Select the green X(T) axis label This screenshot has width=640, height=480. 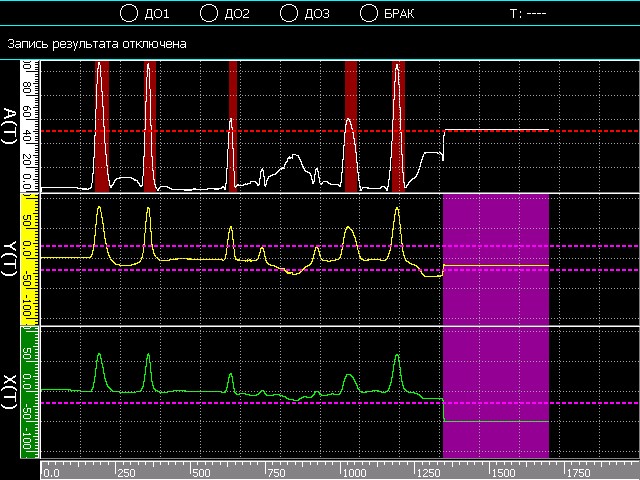[x=9, y=395]
